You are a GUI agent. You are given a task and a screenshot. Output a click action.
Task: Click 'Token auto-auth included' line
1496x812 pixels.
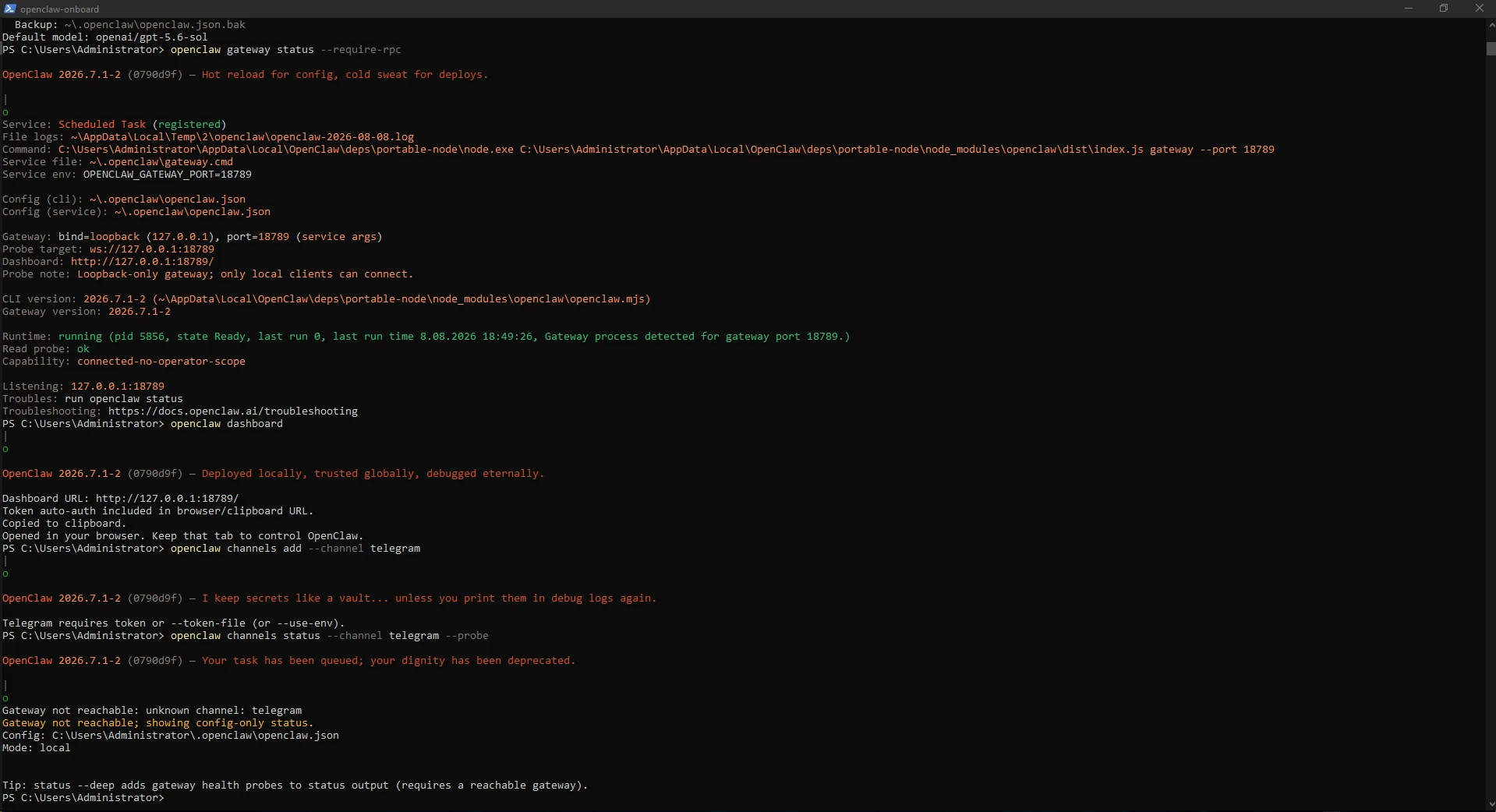point(158,511)
